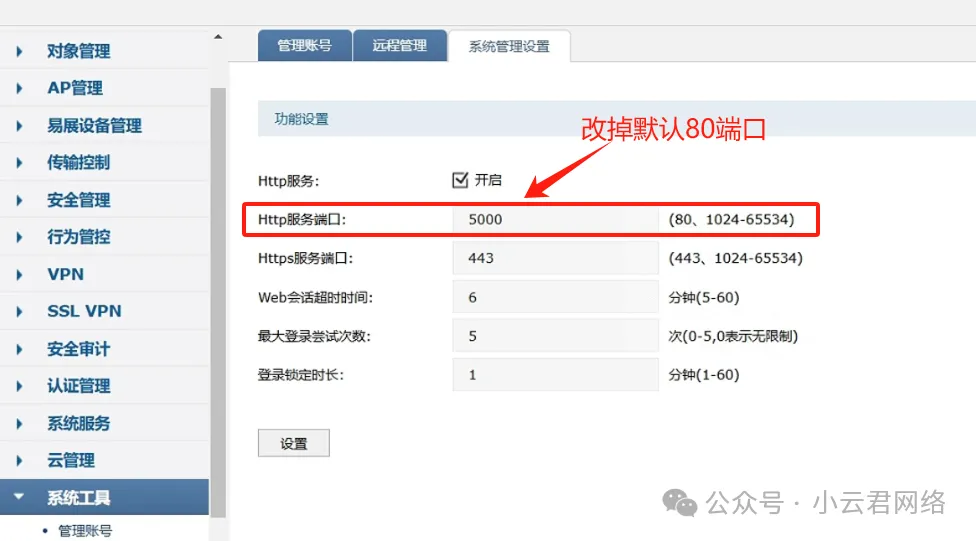The width and height of the screenshot is (976, 541).
Task: Click the 登录锁定时长 input field
Action: (555, 375)
